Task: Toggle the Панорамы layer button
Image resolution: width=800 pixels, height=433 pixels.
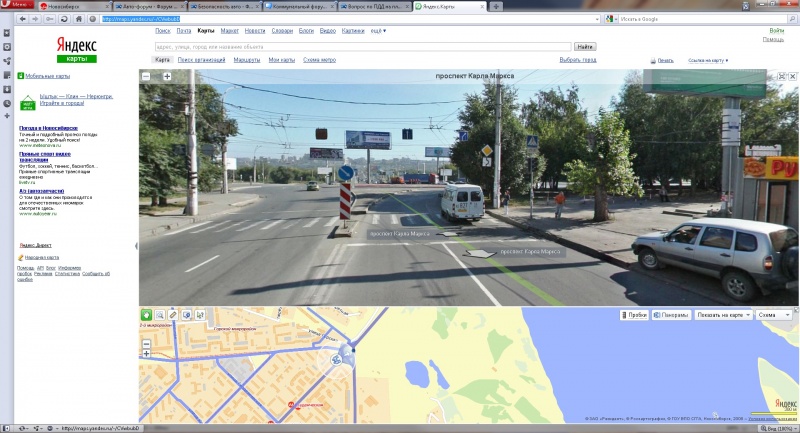Action: [x=670, y=315]
